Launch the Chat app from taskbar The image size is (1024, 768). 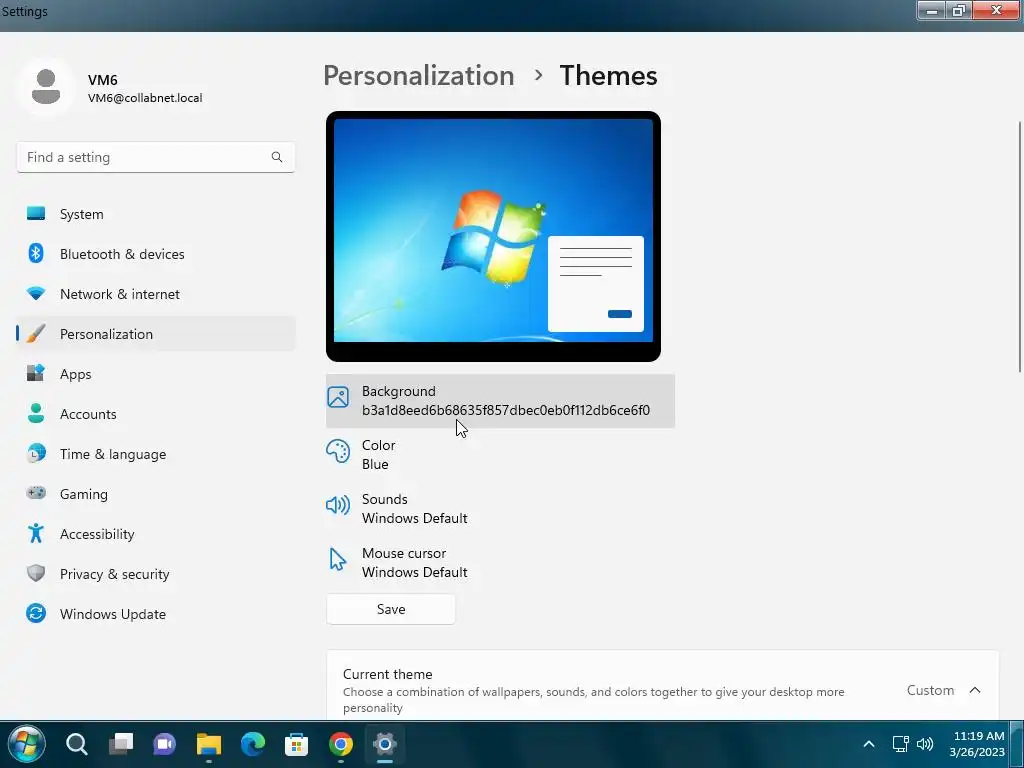pyautogui.click(x=165, y=744)
